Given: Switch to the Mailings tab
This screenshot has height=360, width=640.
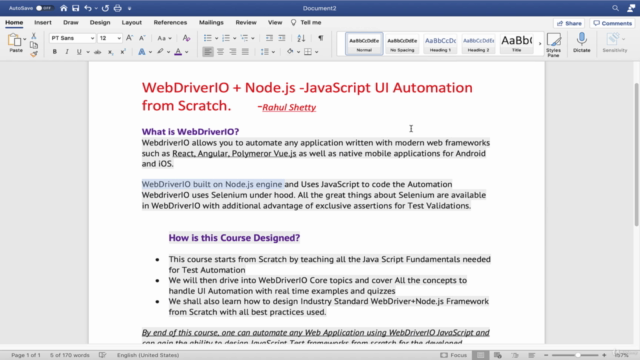Looking at the screenshot, I should [x=211, y=22].
